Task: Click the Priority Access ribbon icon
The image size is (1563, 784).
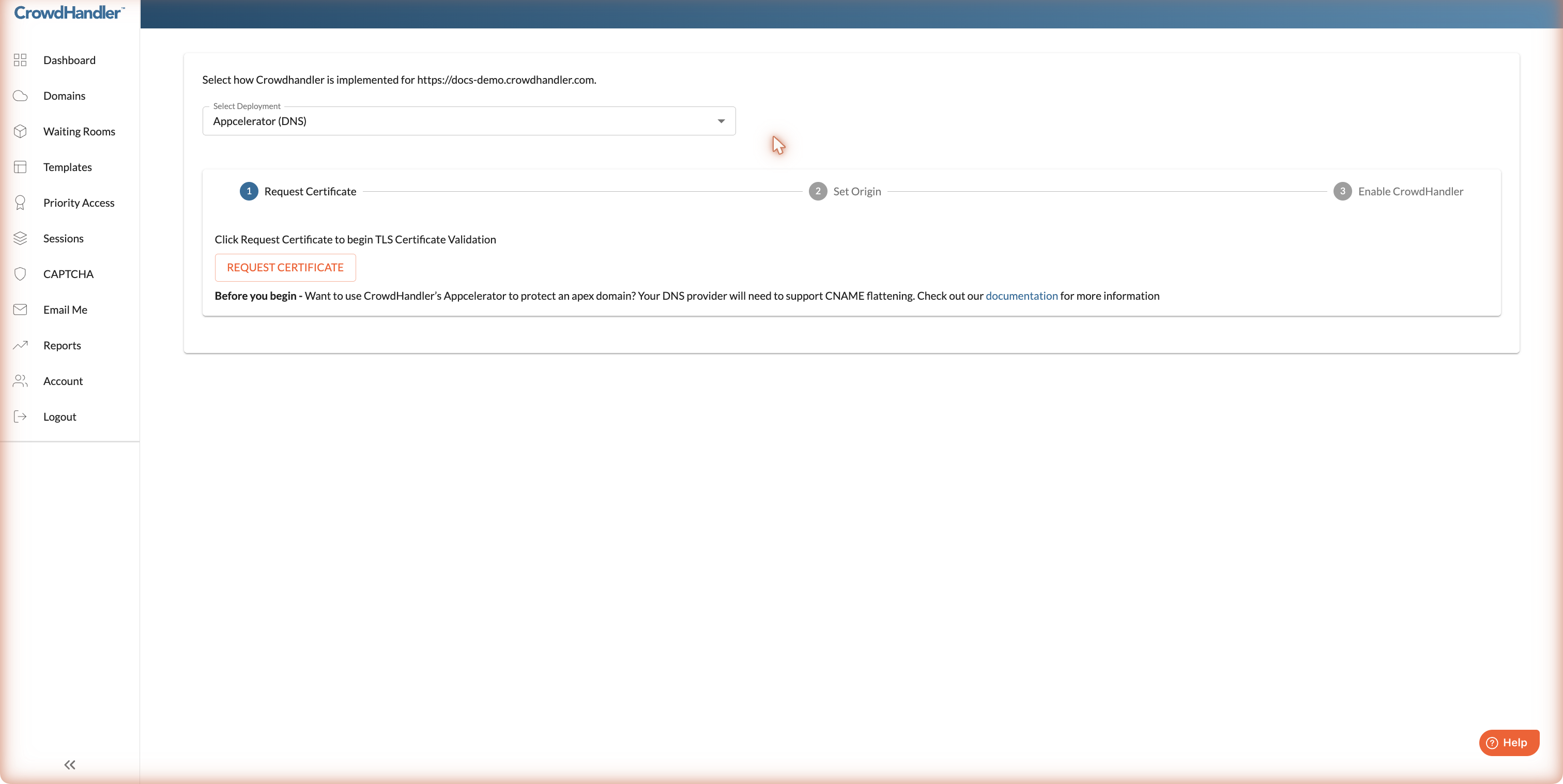Action: coord(20,203)
